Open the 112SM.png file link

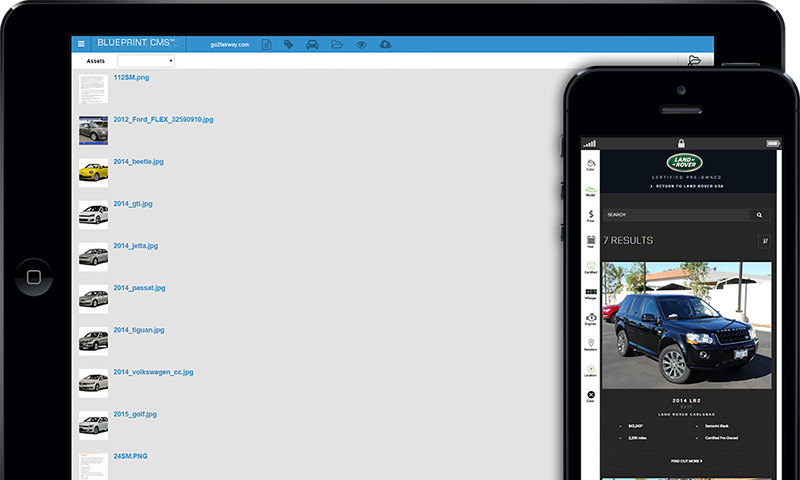[131, 78]
